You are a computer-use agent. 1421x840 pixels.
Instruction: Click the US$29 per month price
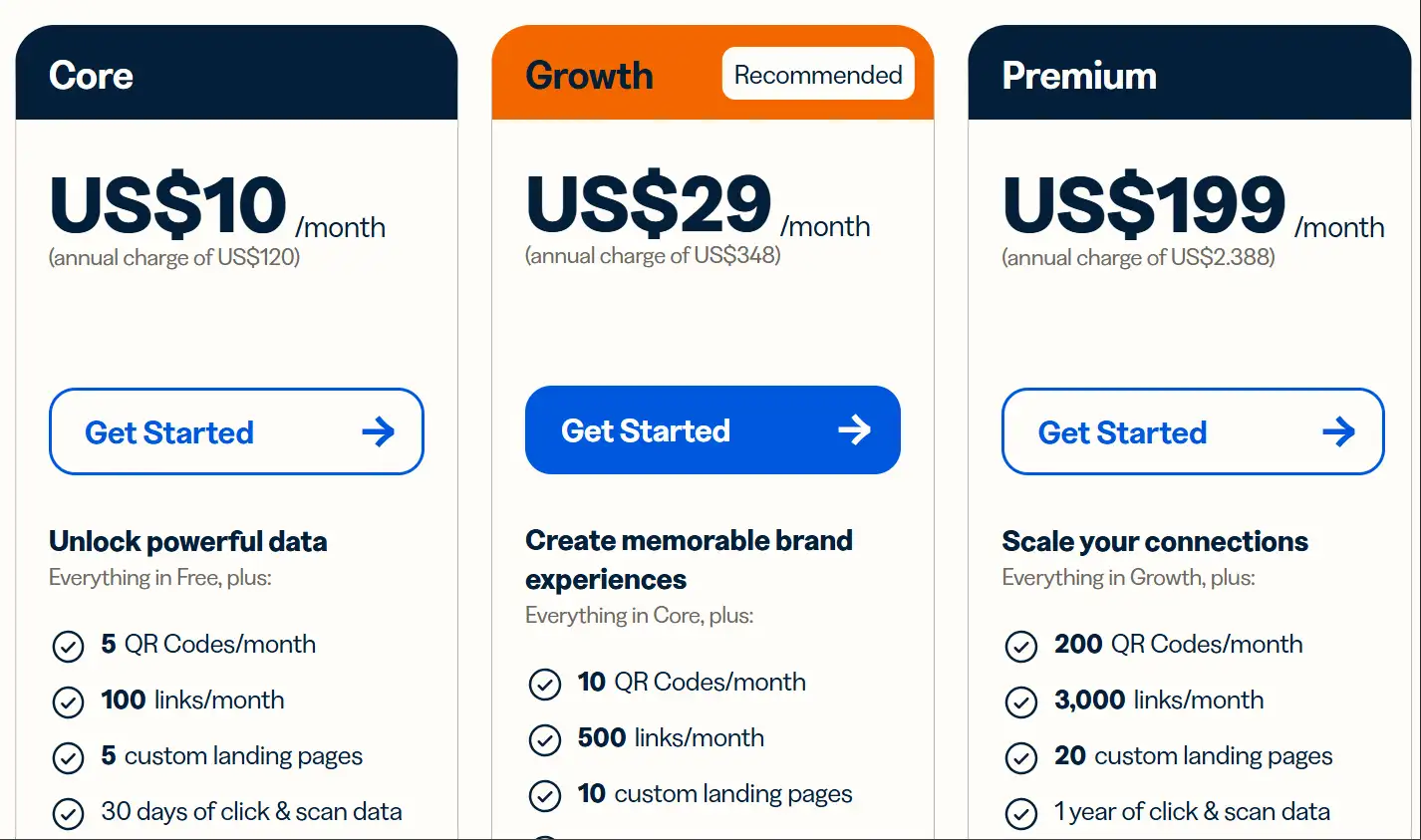pos(649,204)
